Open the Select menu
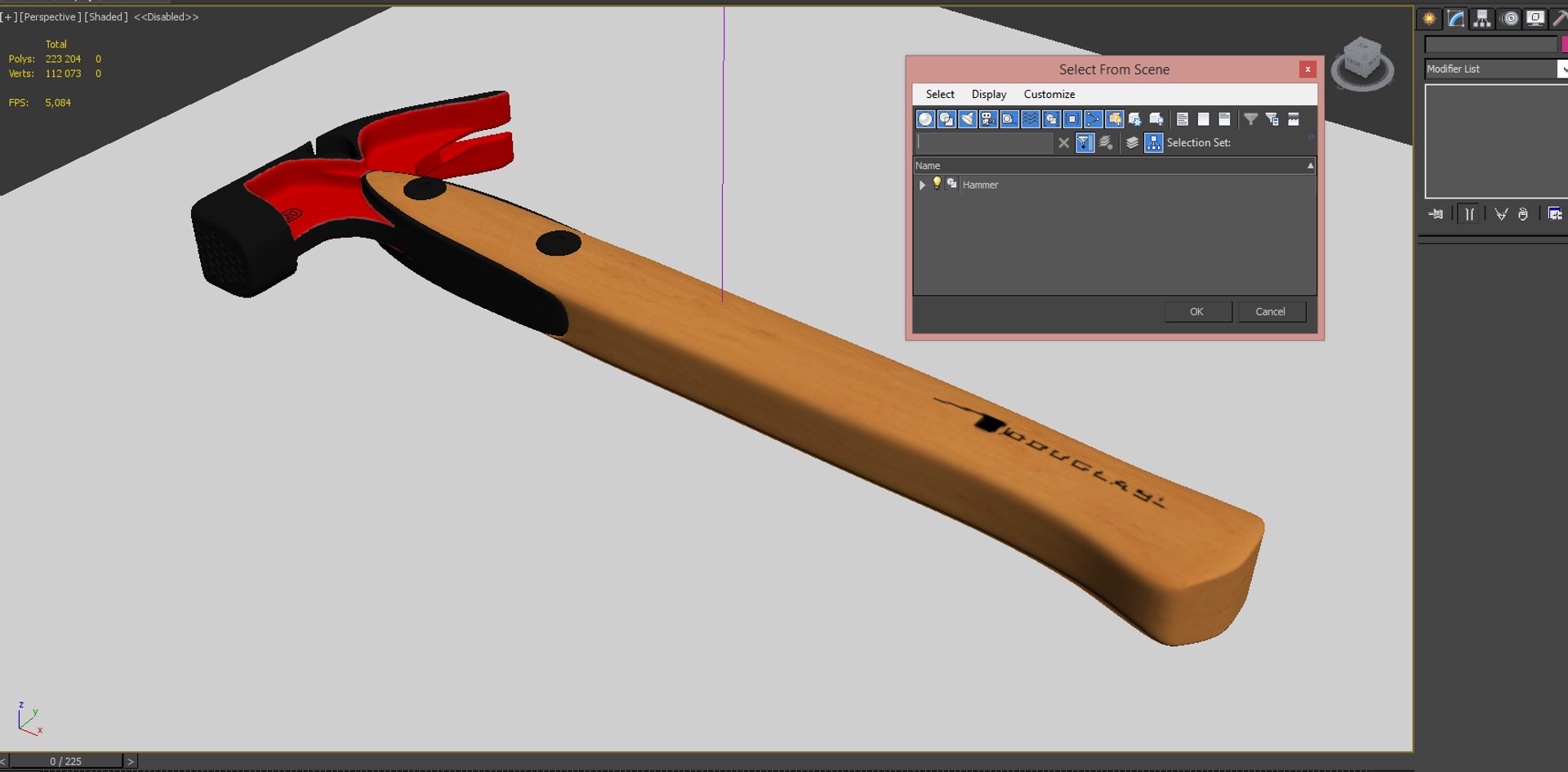 940,94
